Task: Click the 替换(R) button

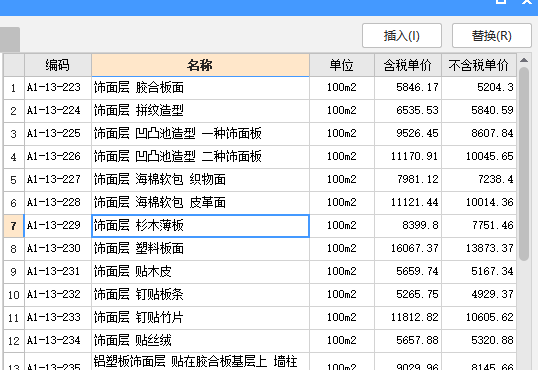Action: point(491,36)
